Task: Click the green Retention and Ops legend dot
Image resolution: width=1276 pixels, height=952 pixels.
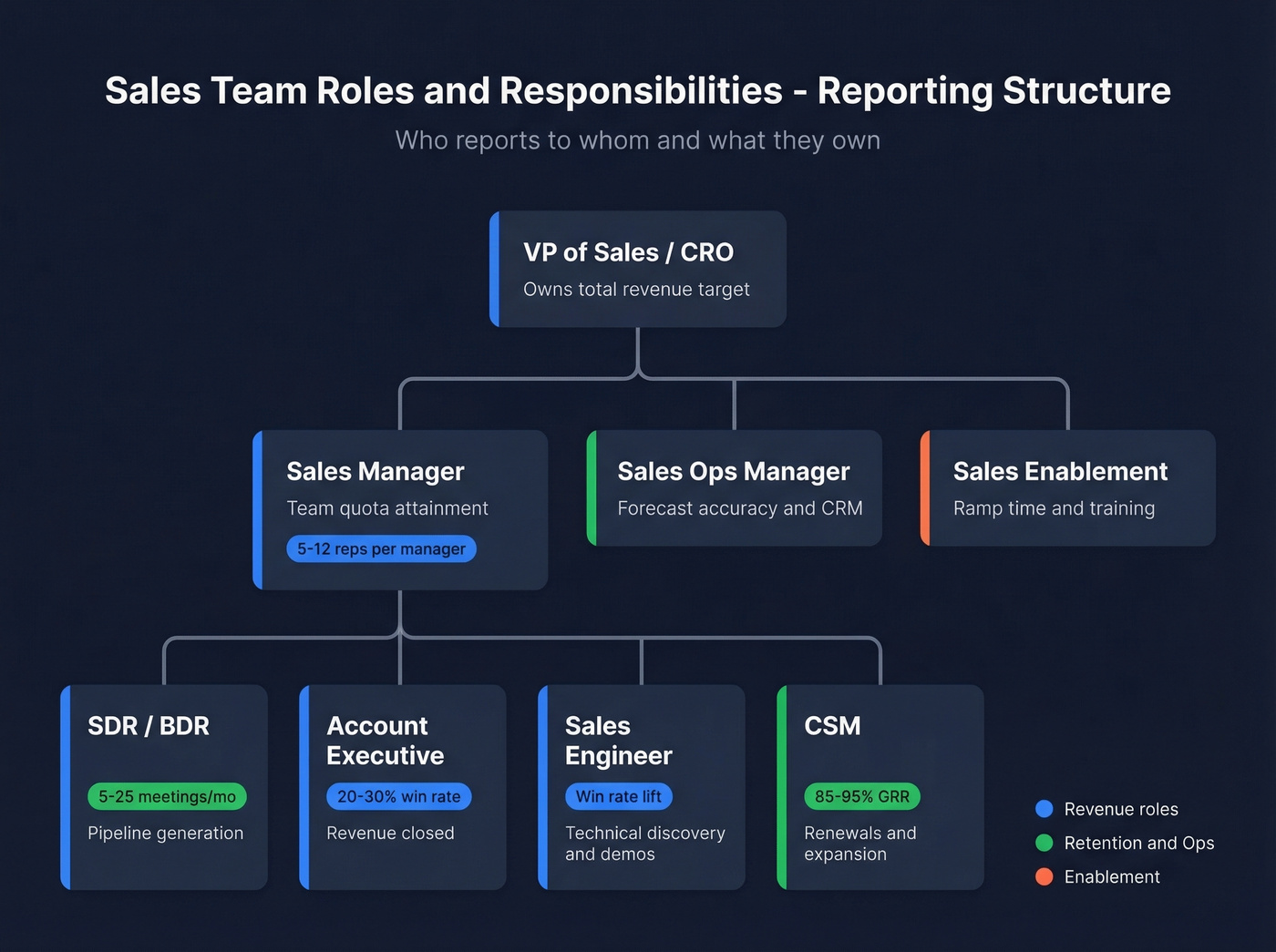Action: 1044,843
